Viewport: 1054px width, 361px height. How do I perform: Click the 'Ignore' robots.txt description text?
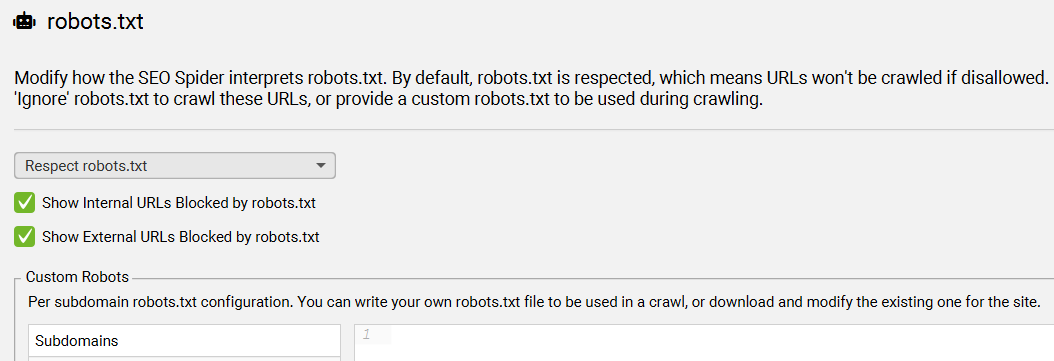click(389, 104)
